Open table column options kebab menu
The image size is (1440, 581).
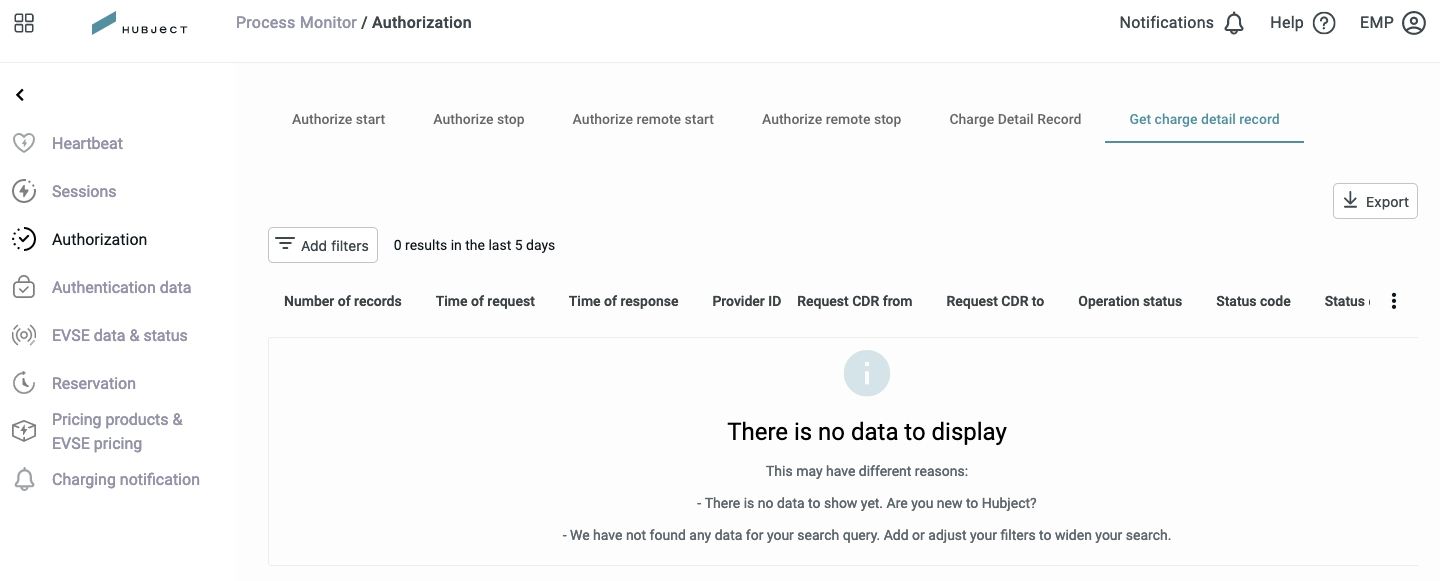[x=1394, y=301]
